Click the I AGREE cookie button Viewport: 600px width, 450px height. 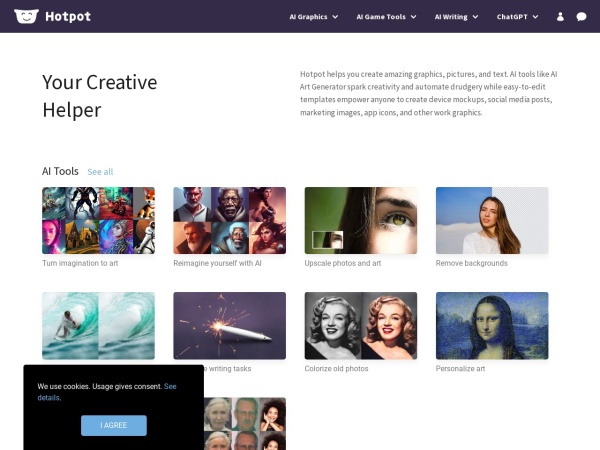tap(114, 425)
